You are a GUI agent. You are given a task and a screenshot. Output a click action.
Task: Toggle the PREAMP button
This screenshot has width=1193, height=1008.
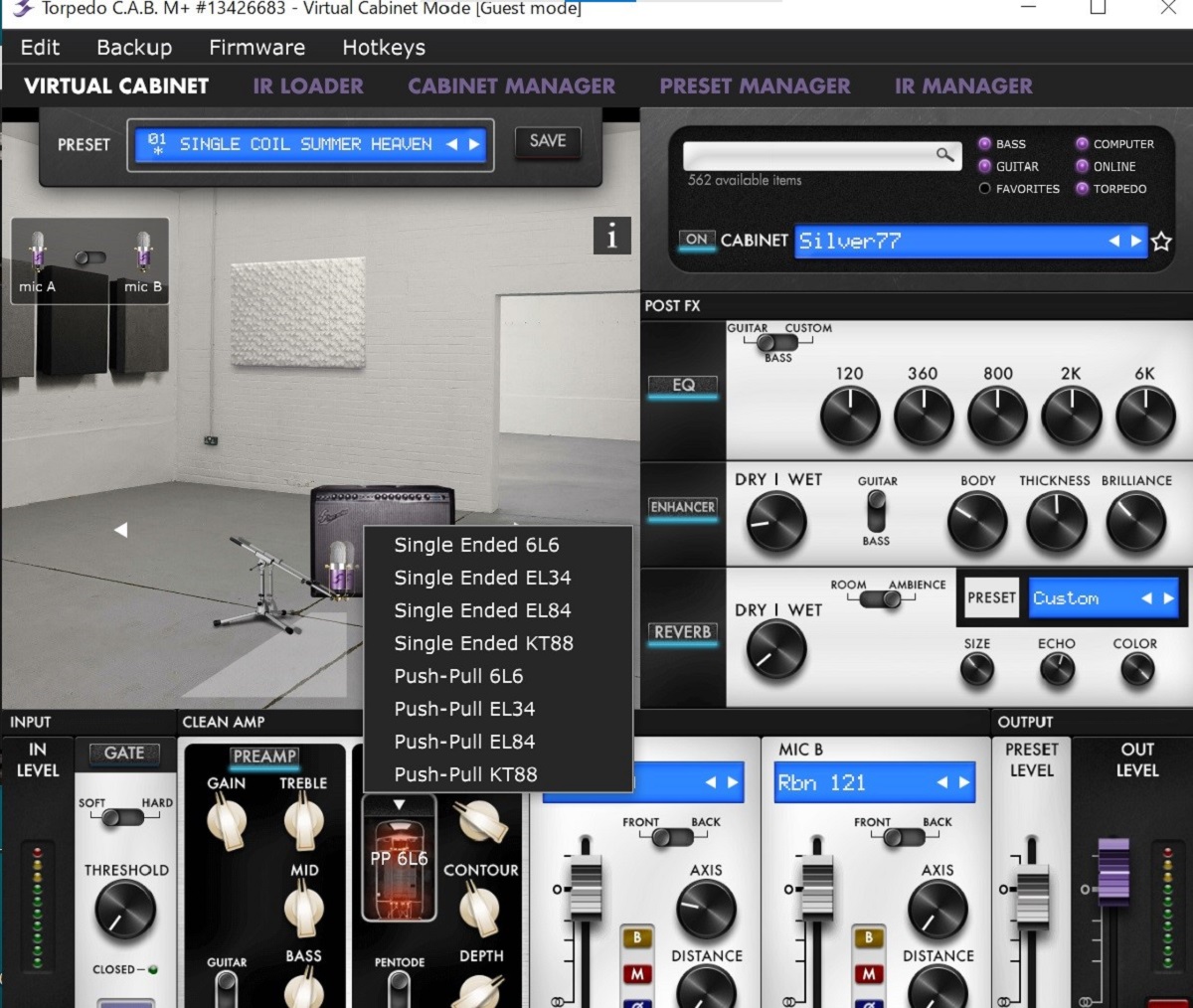264,757
